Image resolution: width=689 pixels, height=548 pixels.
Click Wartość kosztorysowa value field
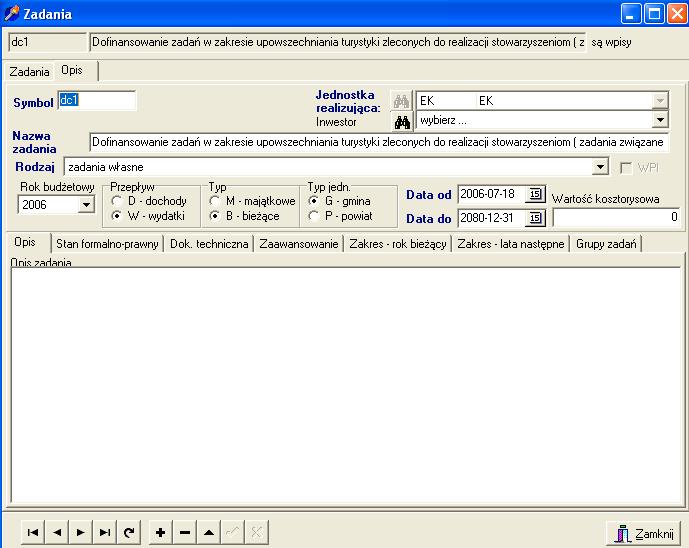pos(616,217)
